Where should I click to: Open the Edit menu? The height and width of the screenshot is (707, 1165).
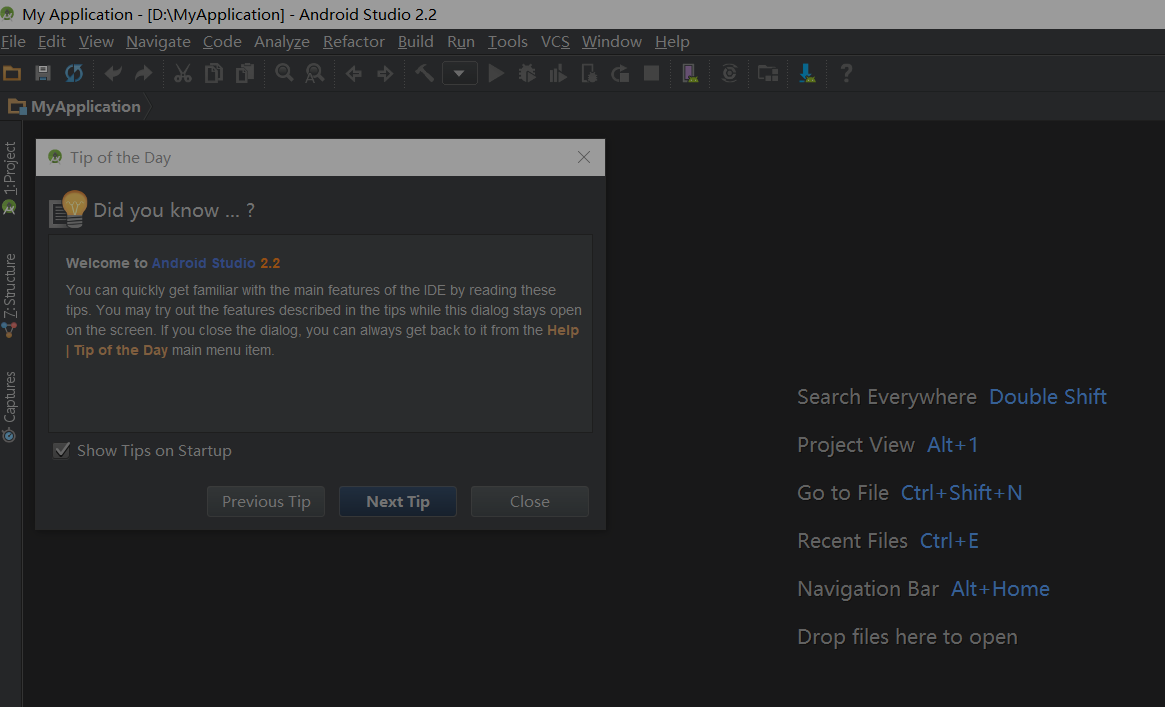[52, 42]
